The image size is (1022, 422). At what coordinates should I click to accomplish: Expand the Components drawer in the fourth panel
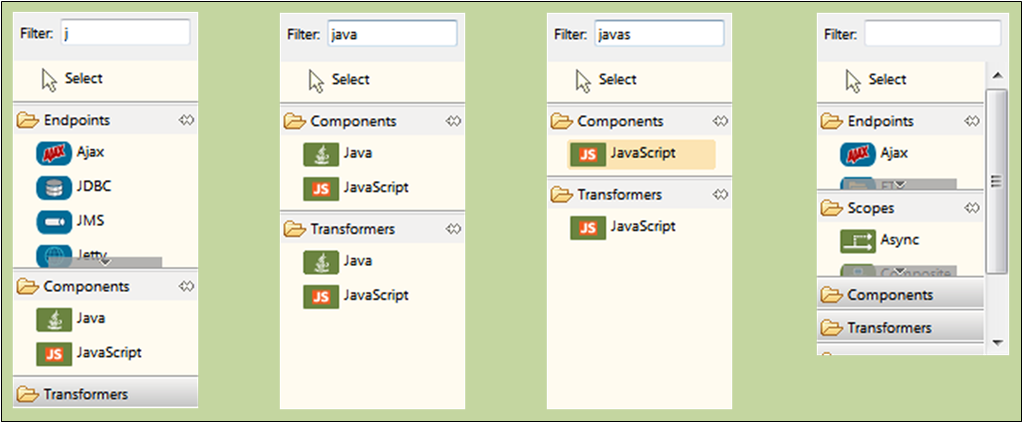point(890,295)
